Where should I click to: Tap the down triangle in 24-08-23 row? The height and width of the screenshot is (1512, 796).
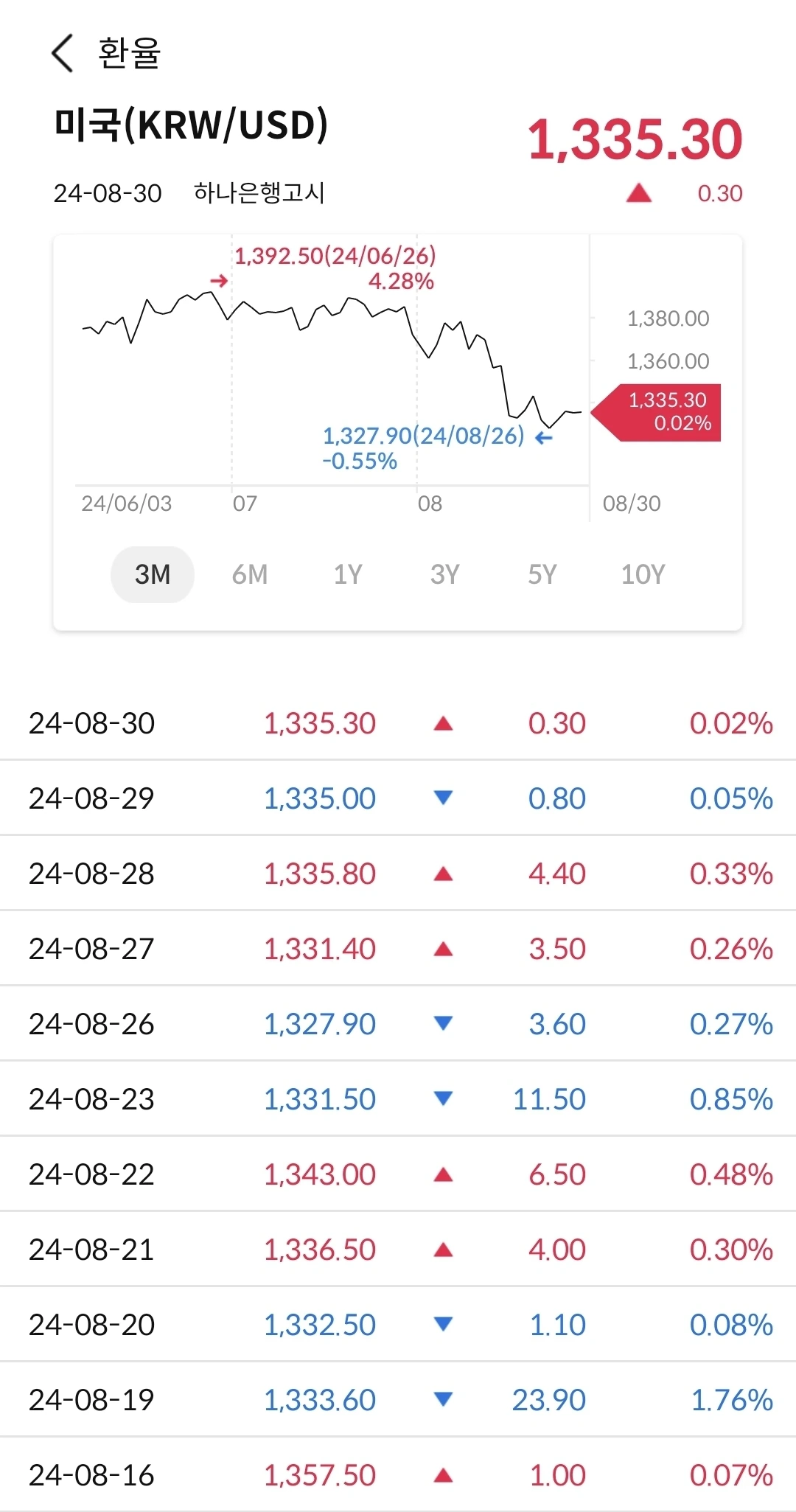[x=443, y=1098]
